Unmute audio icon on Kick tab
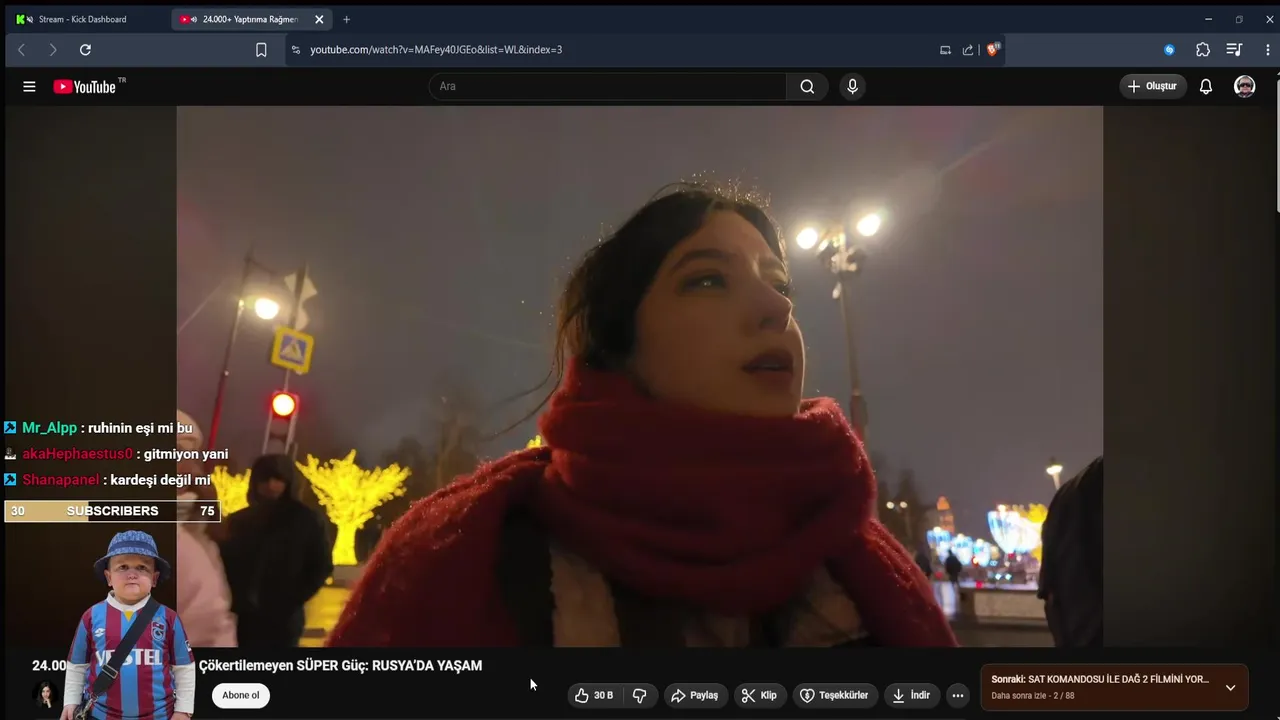The image size is (1280, 720). pos(30,19)
